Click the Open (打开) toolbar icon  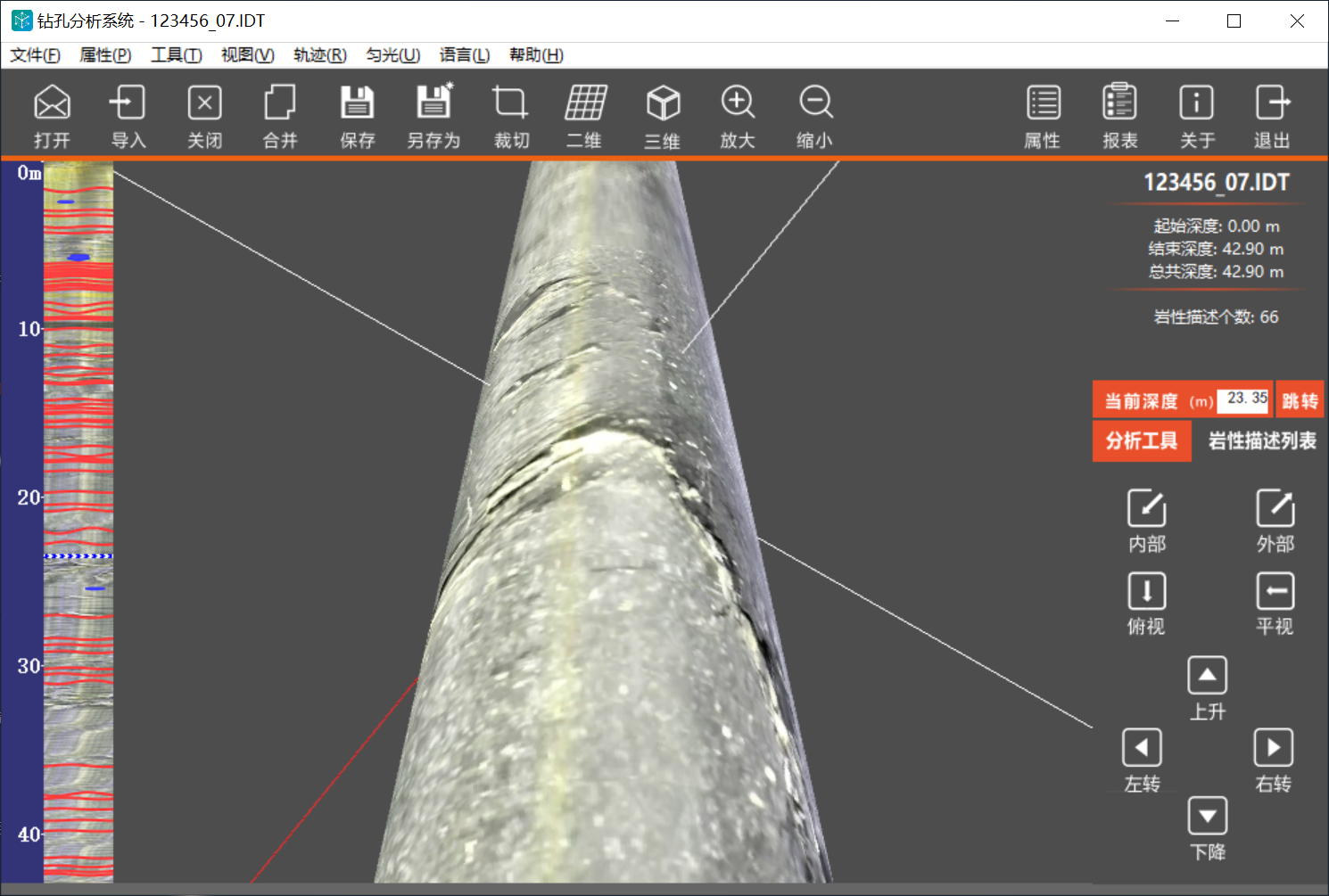52,103
